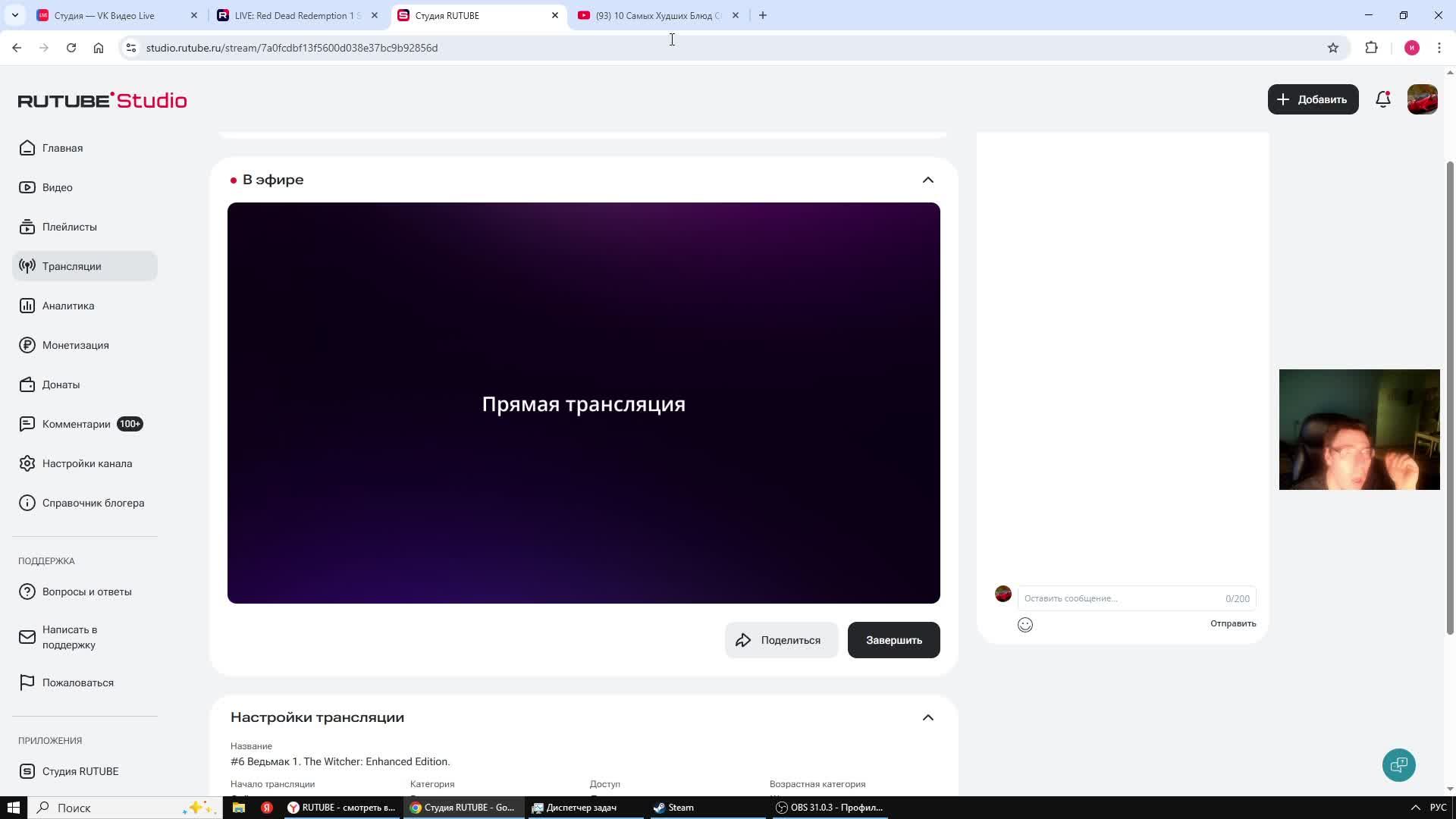Click the Добавить button
Image resolution: width=1456 pixels, height=819 pixels.
[1312, 99]
